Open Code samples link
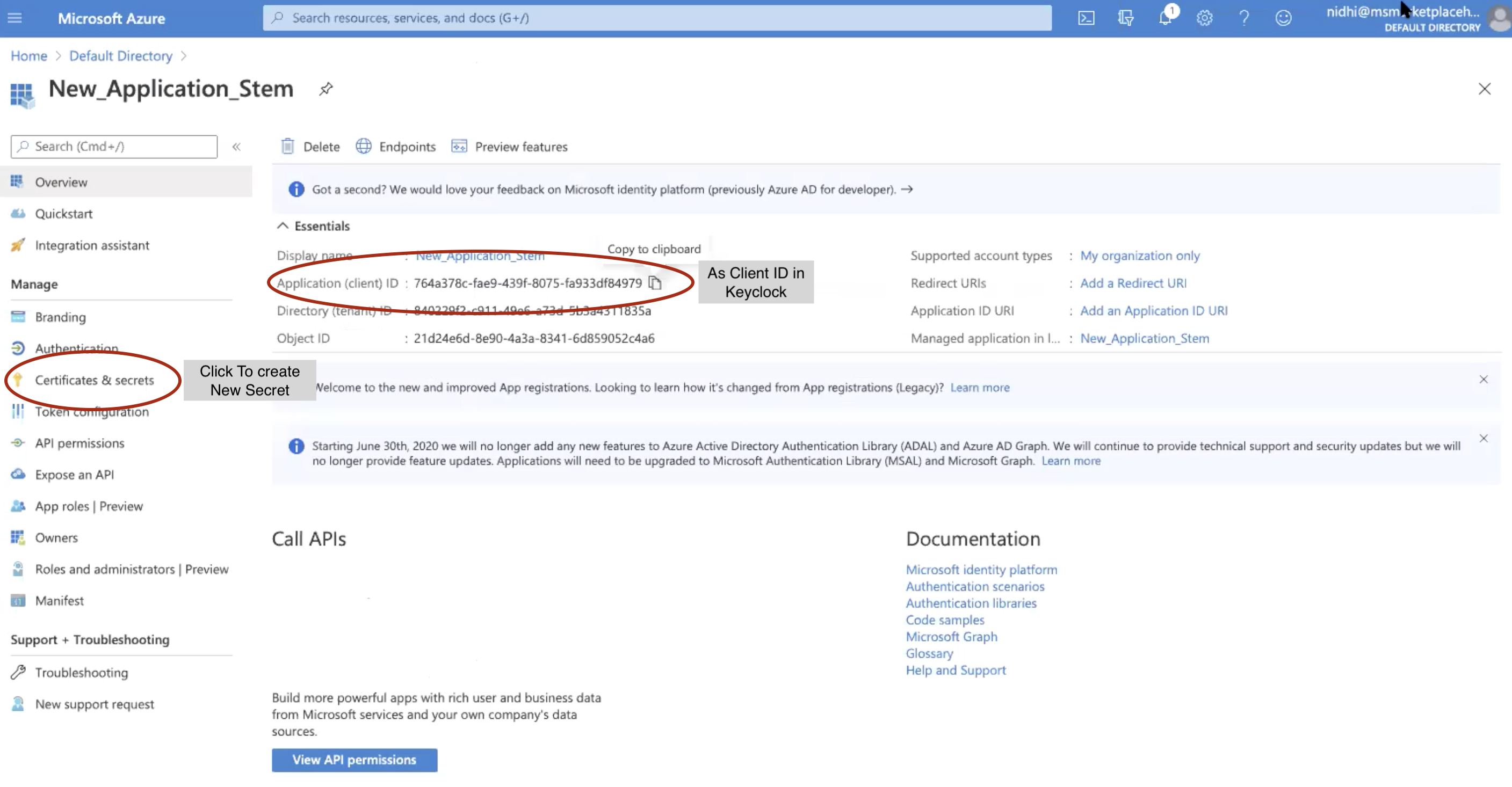The width and height of the screenshot is (1512, 787). click(x=944, y=620)
